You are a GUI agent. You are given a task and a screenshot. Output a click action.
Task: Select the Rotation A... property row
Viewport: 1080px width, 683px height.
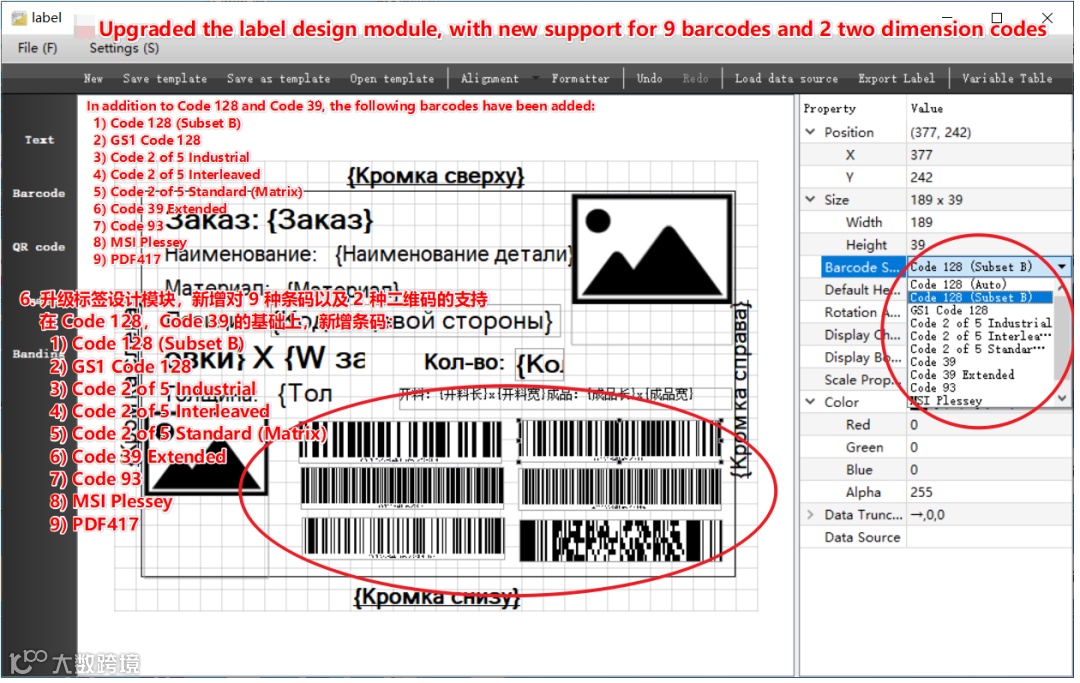point(863,313)
